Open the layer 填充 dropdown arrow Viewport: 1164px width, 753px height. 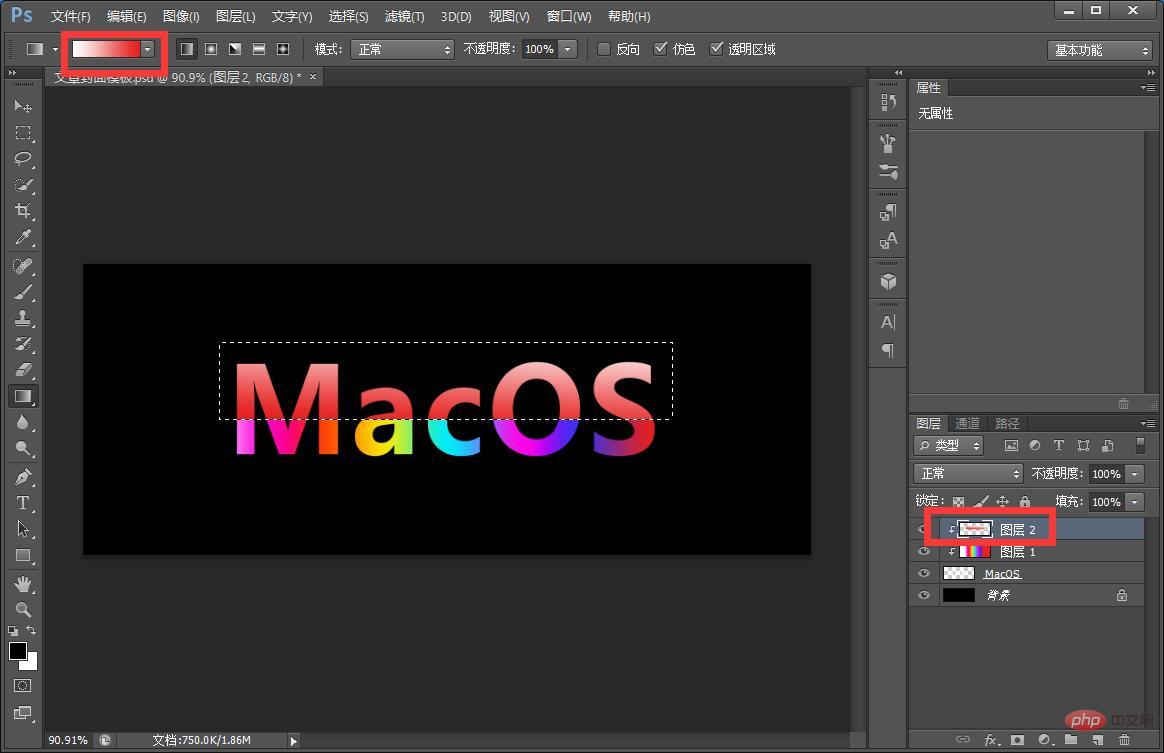point(1134,502)
